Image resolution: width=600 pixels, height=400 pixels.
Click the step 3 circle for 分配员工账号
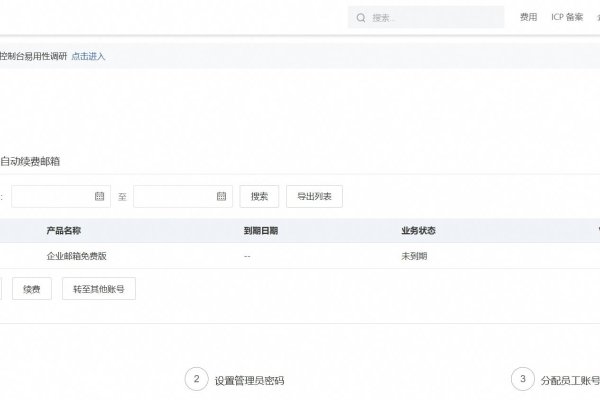[522, 379]
